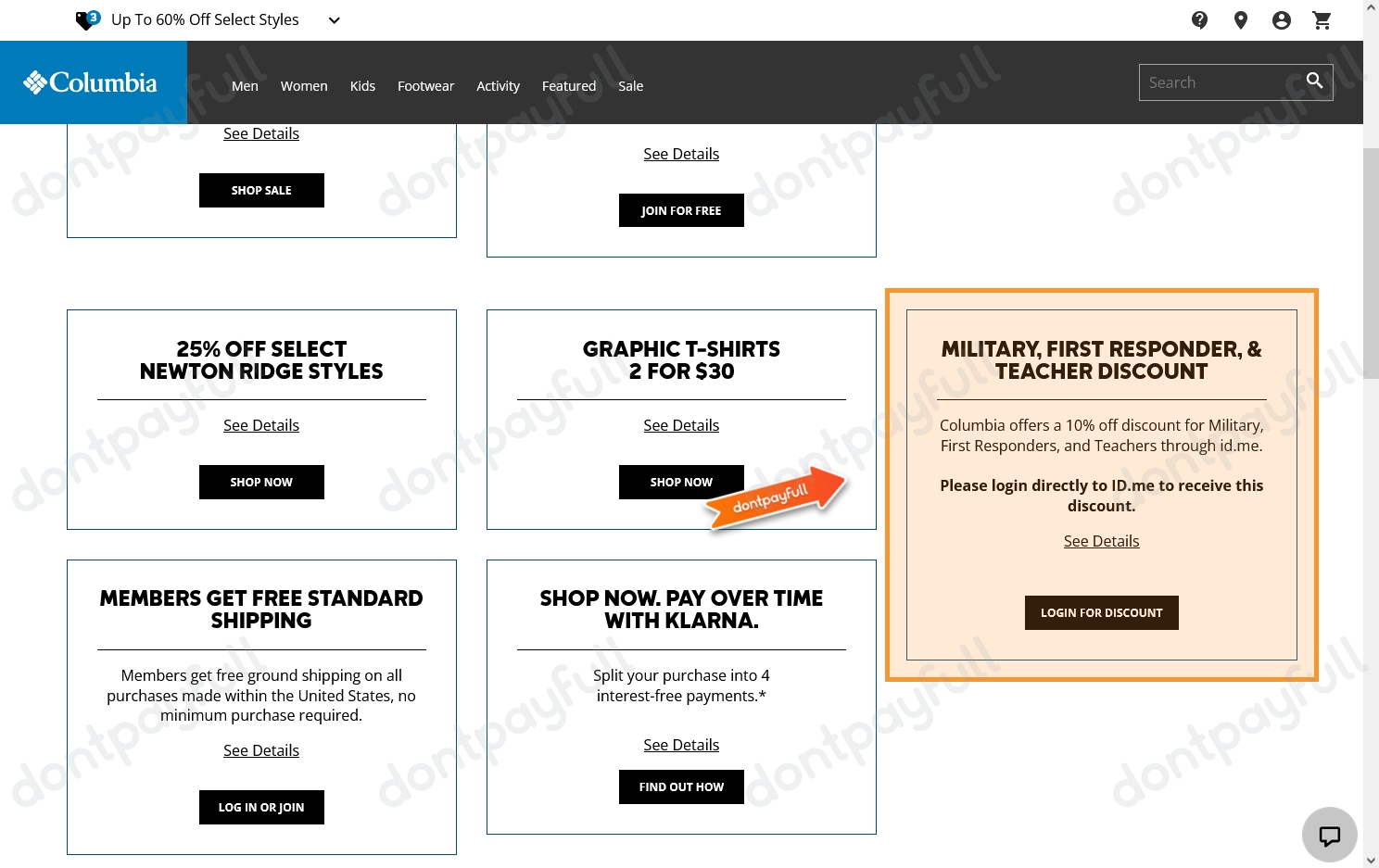Click FIND OUT HOW for Klarna payments
The width and height of the screenshot is (1379, 868).
(681, 786)
